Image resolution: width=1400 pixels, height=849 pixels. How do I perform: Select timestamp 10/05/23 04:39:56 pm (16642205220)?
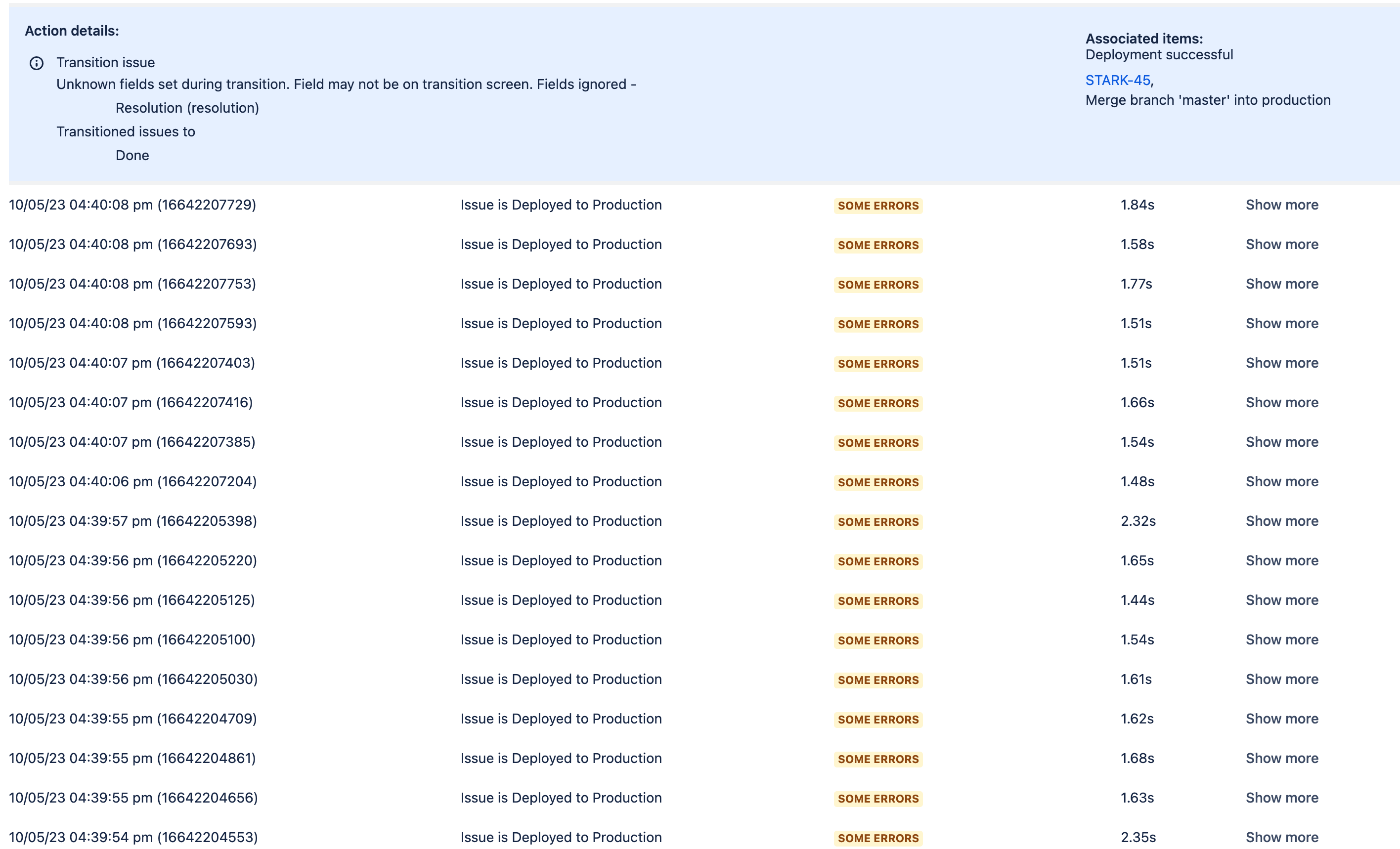[133, 560]
